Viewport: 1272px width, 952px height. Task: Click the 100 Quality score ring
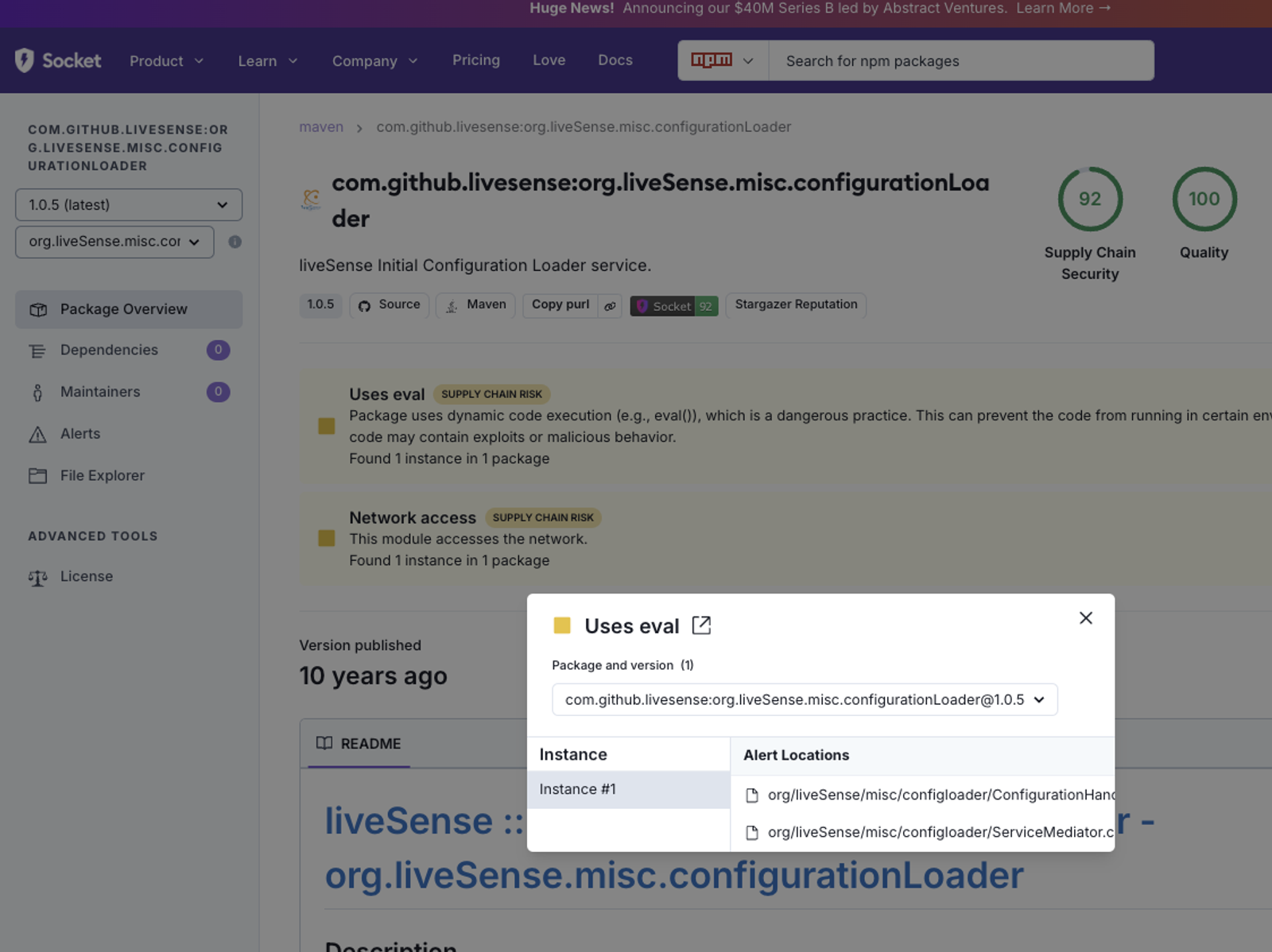pyautogui.click(x=1204, y=199)
